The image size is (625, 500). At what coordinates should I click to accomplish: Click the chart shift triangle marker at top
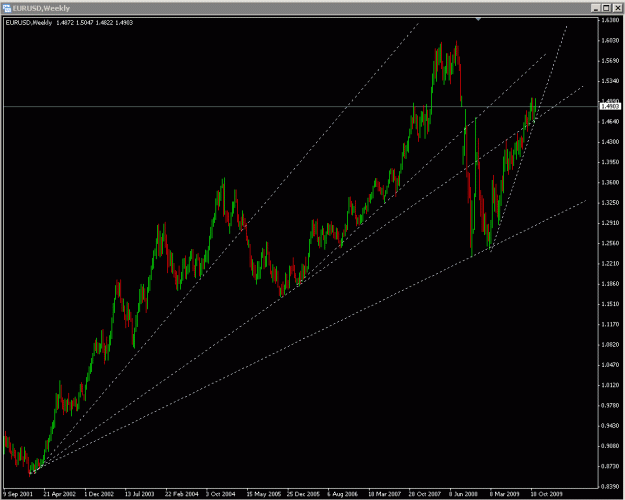tap(478, 19)
